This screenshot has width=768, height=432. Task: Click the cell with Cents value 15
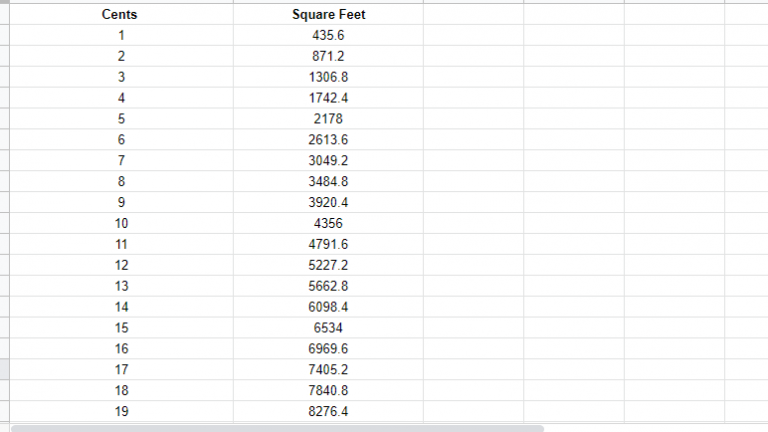[x=121, y=328]
